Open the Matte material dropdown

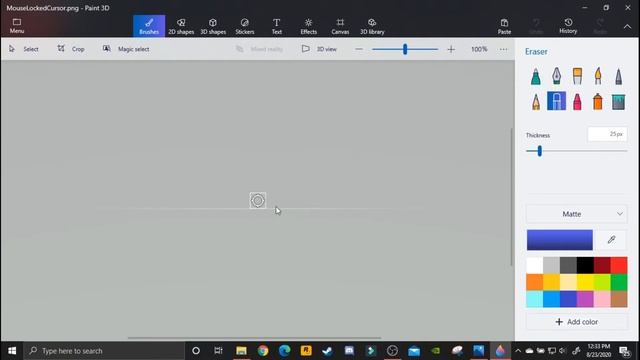pos(576,214)
